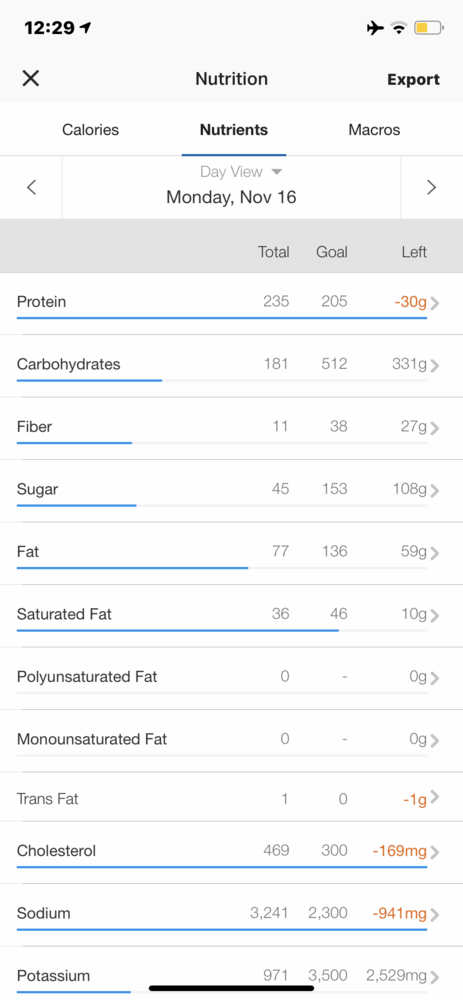The width and height of the screenshot is (463, 1000).
Task: Open the Potassium nutrient row
Action: pos(232,976)
